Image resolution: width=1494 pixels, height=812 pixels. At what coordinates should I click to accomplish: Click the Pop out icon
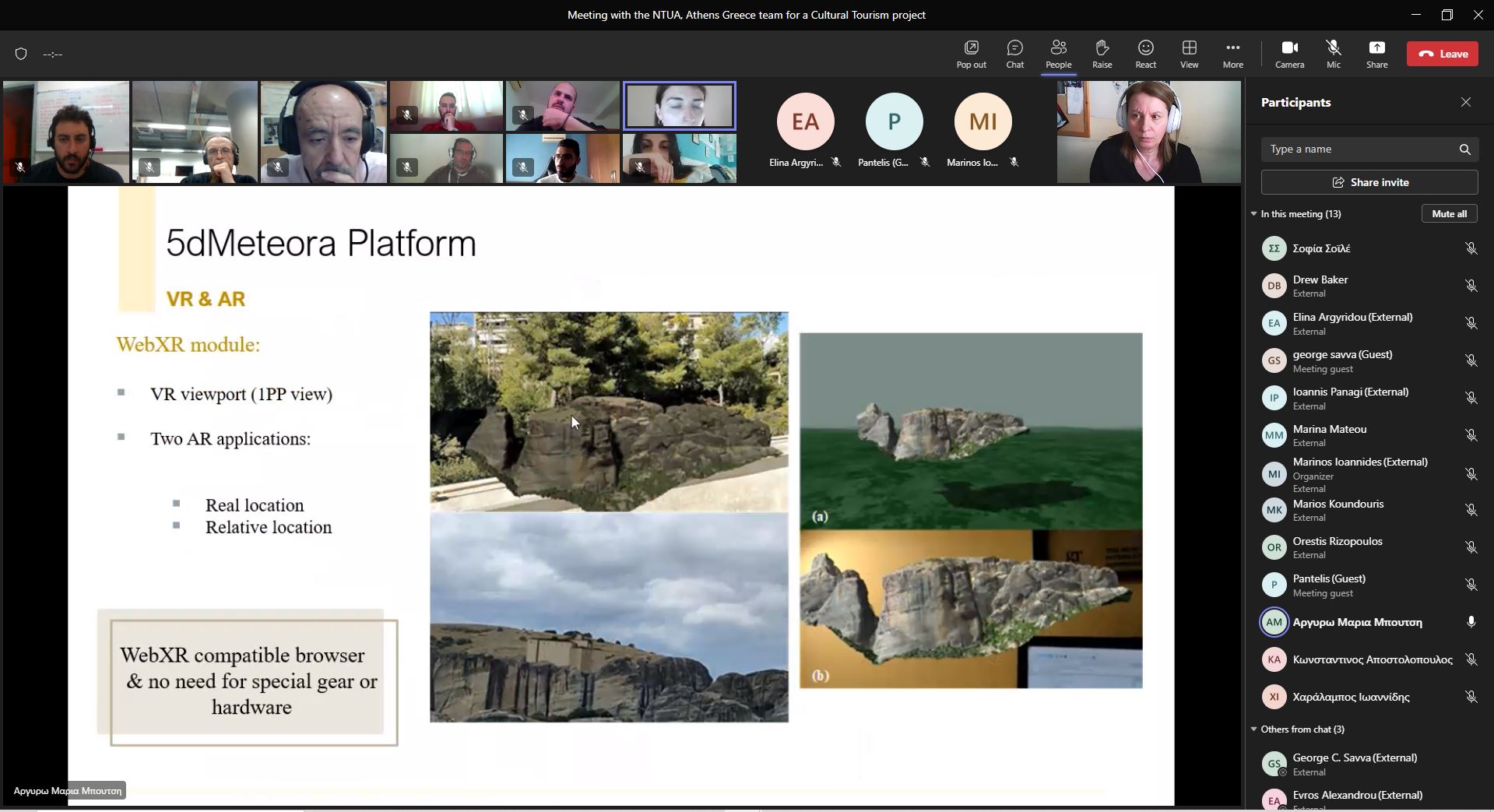pos(971,54)
